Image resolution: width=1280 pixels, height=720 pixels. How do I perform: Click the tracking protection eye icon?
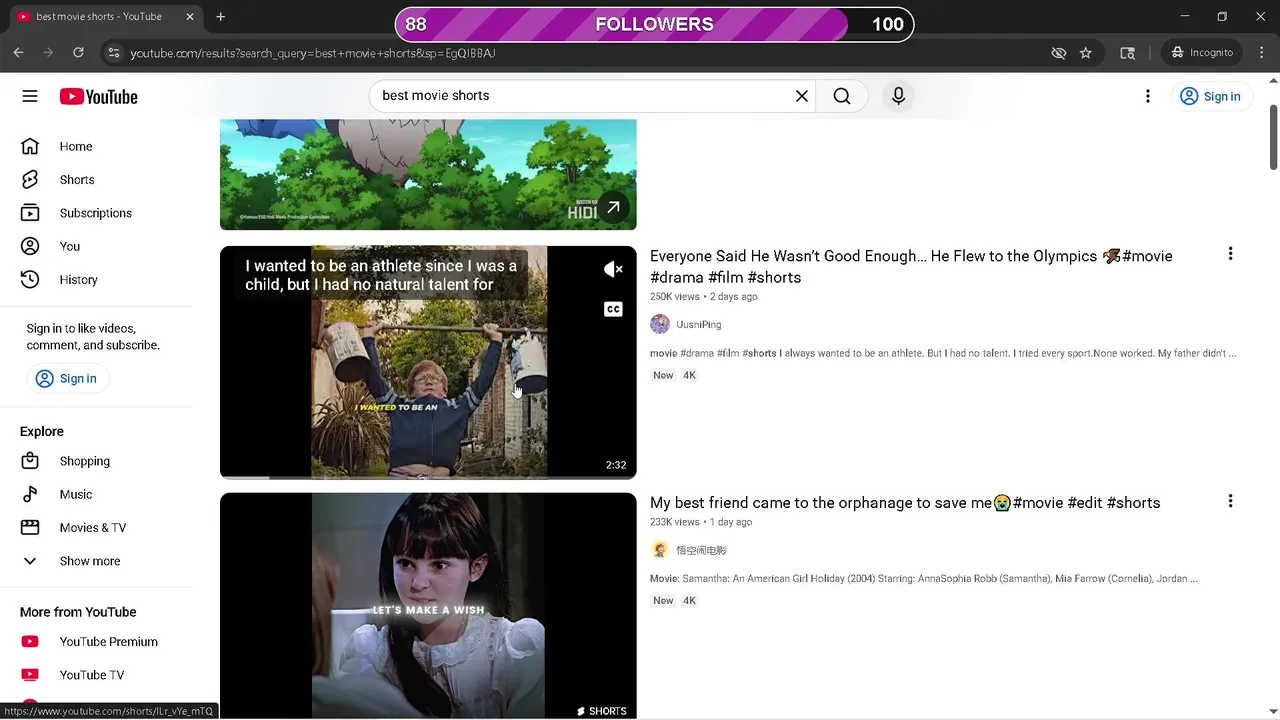pos(1059,53)
